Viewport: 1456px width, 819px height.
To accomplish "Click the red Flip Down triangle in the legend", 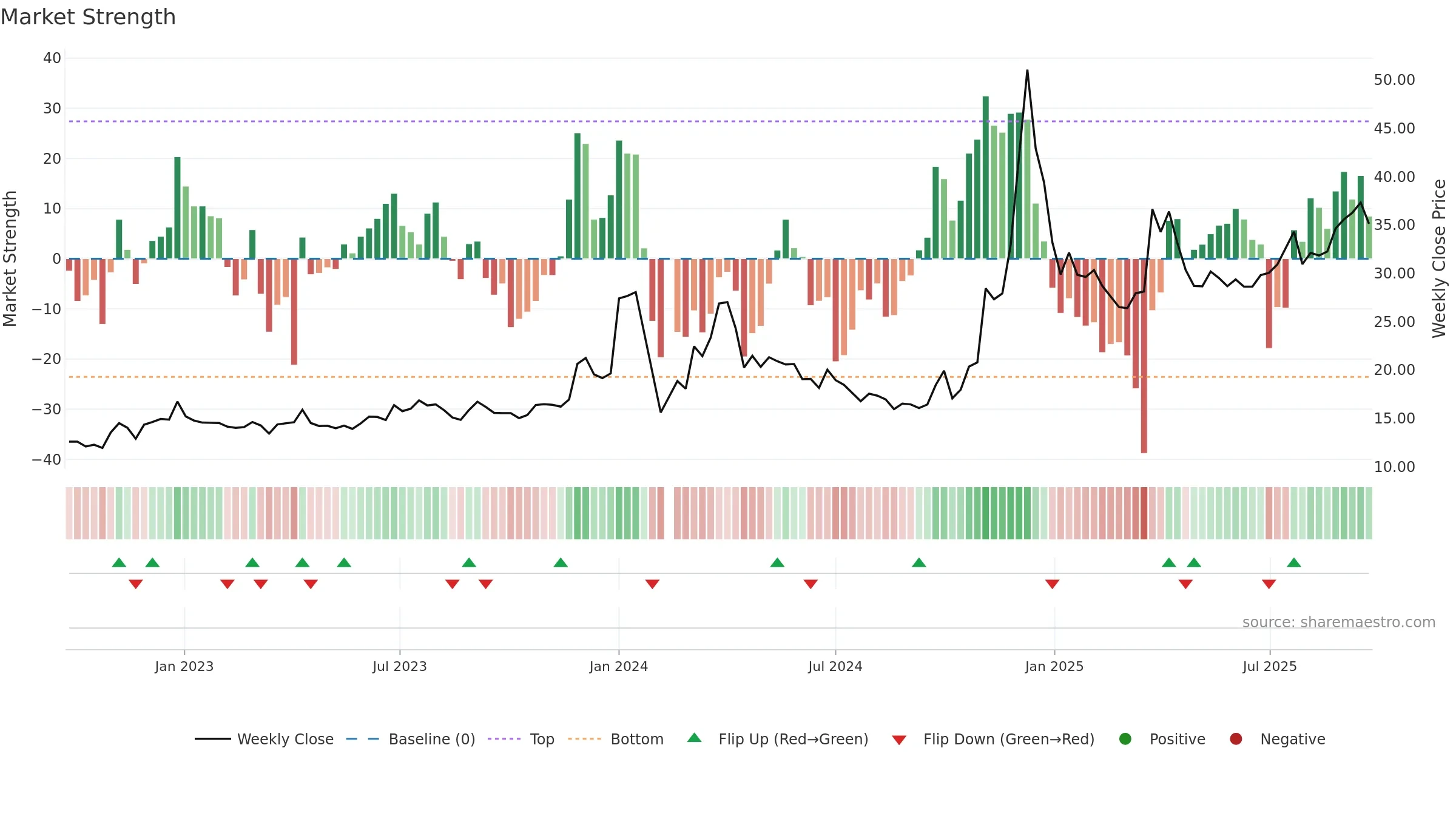I will click(900, 740).
